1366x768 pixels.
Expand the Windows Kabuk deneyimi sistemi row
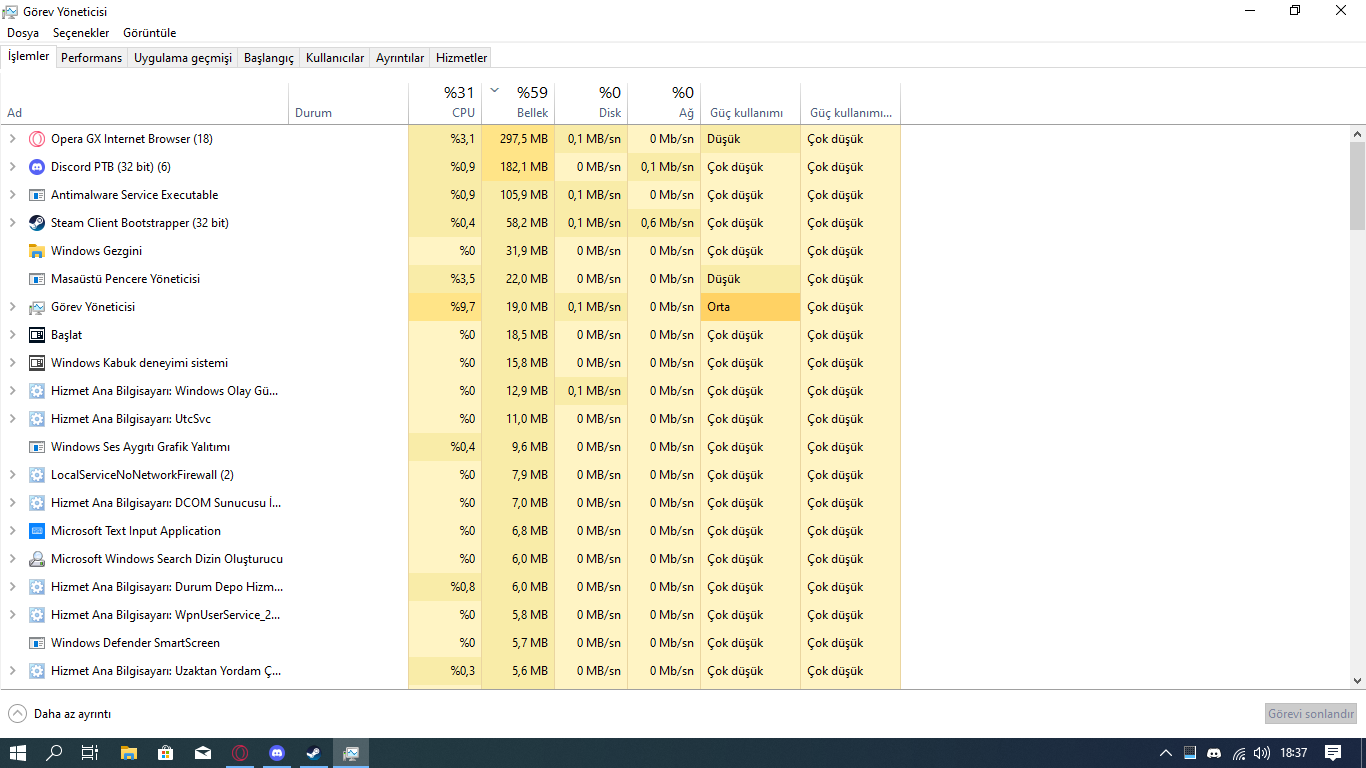12,363
